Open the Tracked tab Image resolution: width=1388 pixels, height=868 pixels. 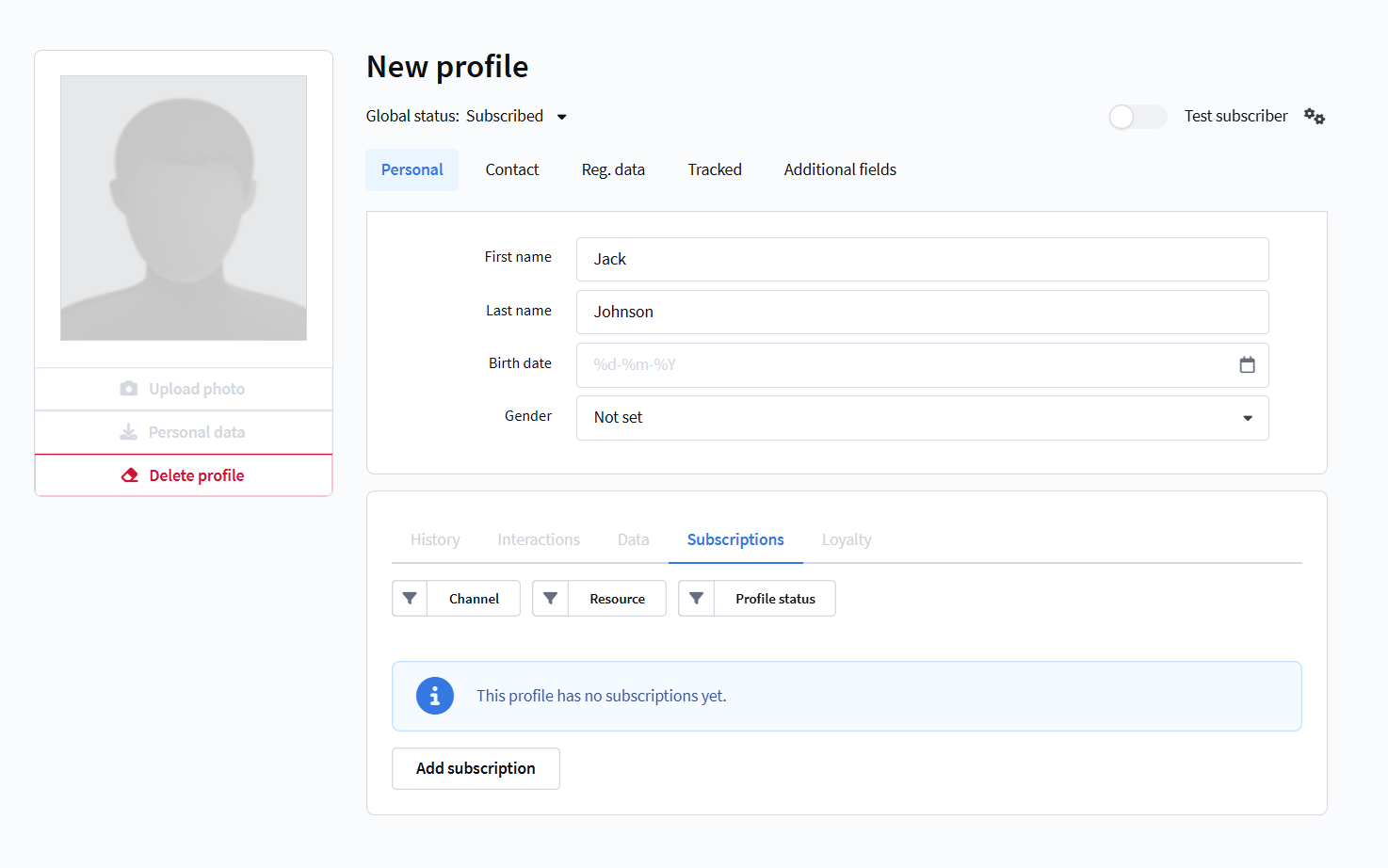[x=715, y=169]
